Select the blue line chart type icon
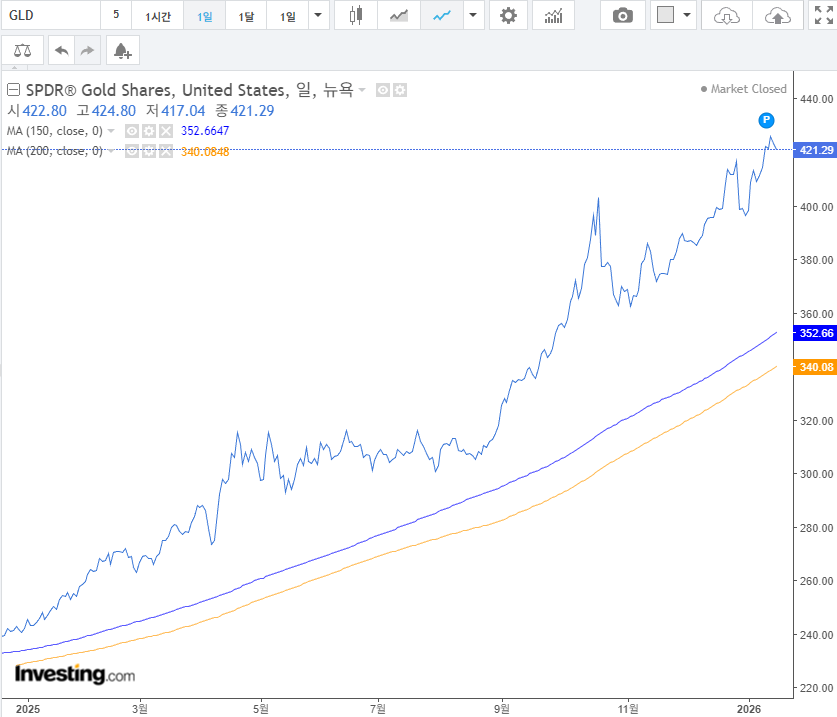The image size is (837, 717). [x=442, y=15]
